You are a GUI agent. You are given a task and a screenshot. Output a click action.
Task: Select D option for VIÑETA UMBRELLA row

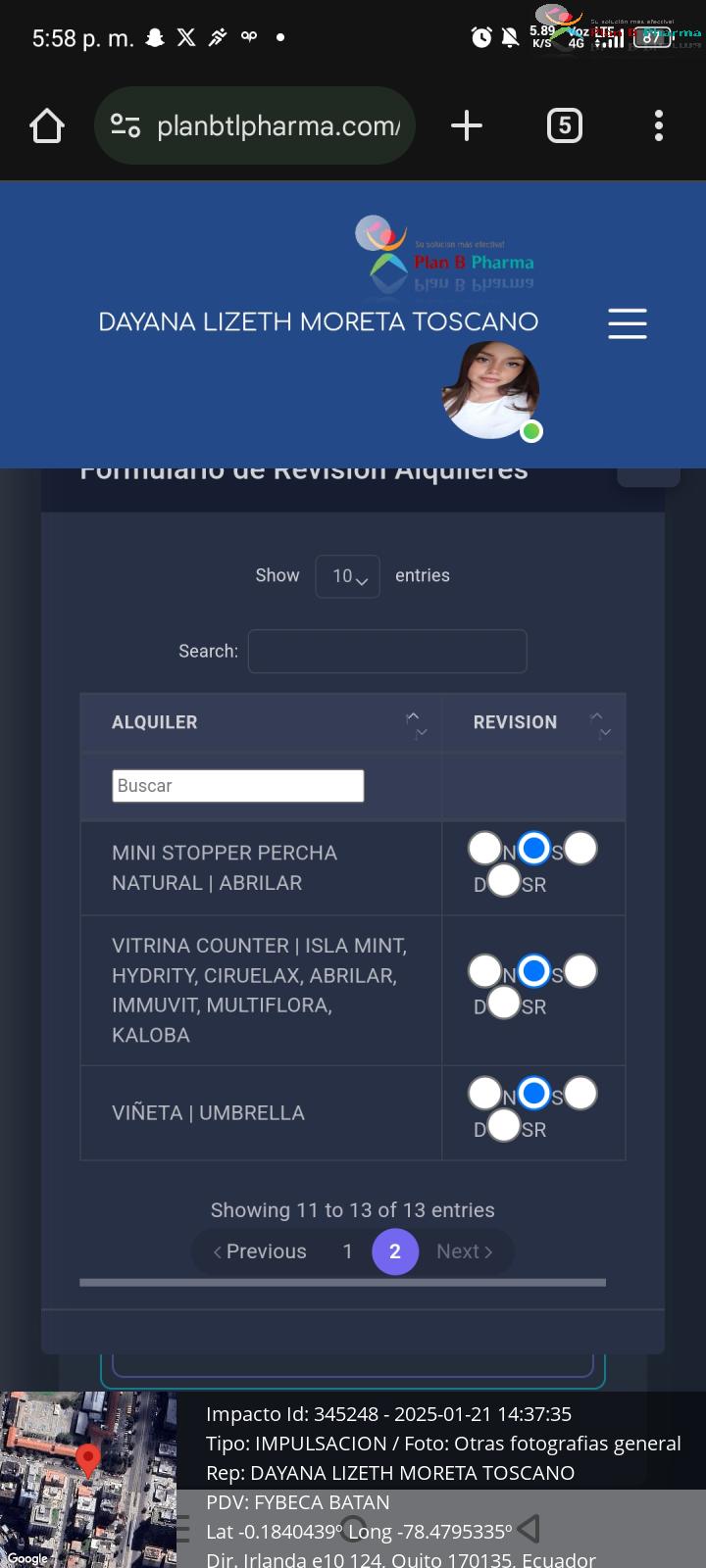[x=580, y=1093]
